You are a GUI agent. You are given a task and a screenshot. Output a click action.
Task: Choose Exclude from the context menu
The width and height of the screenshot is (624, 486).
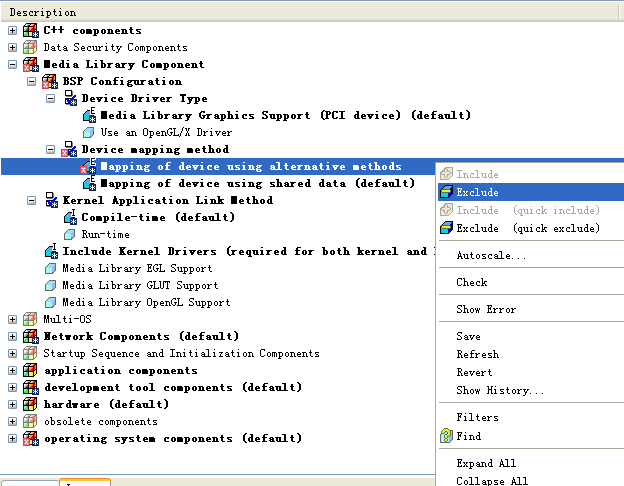coord(530,192)
